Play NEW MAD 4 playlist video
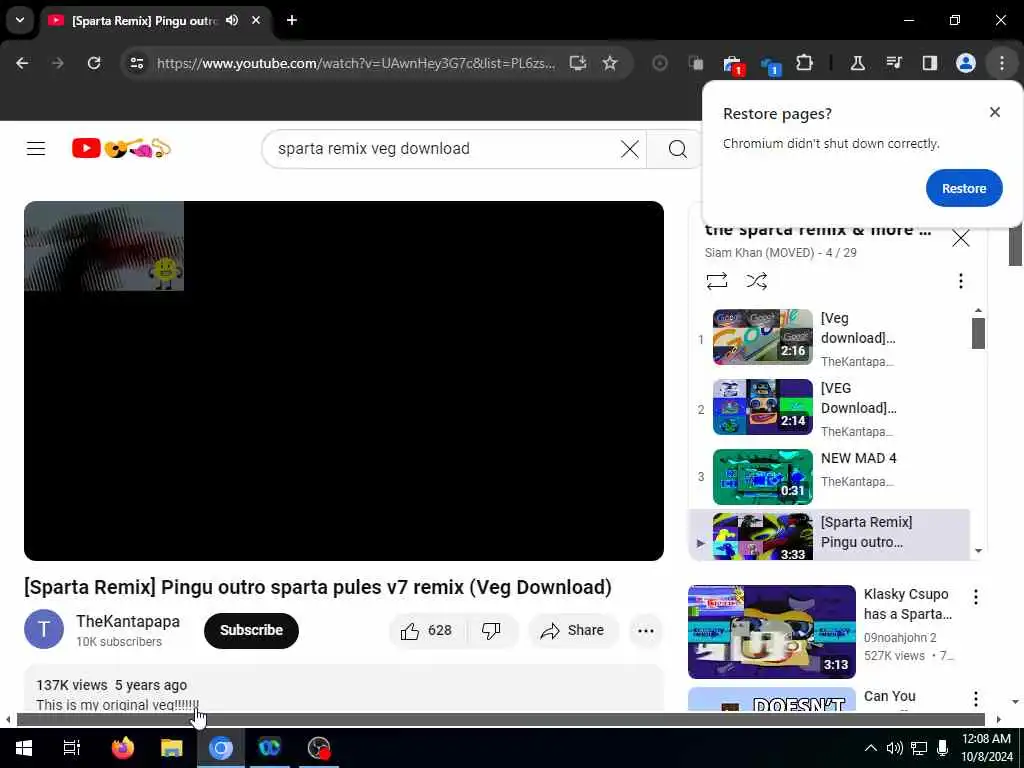The height and width of the screenshot is (768, 1024). 829,477
